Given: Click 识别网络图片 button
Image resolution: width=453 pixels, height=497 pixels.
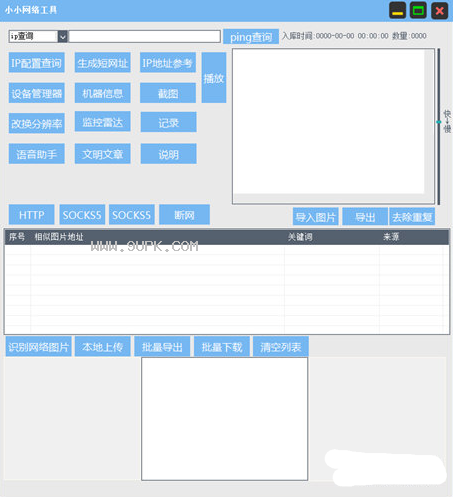Looking at the screenshot, I should pyautogui.click(x=38, y=347).
